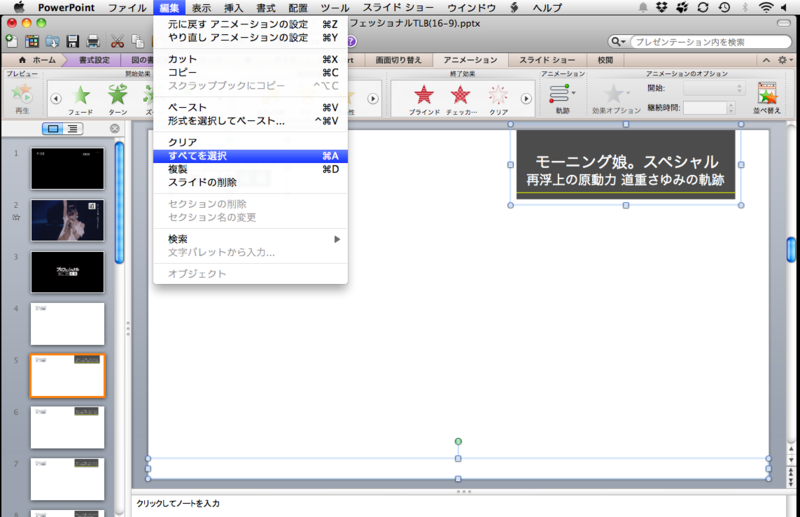This screenshot has height=517, width=800.
Task: Open the アニメーション ribbon tab
Action: coord(470,60)
